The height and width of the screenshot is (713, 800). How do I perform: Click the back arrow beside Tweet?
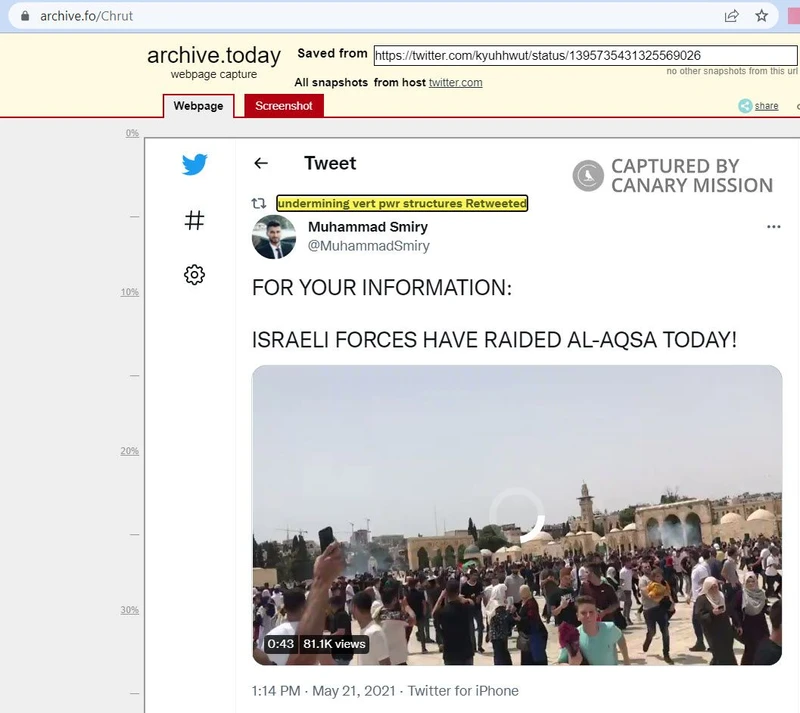(261, 164)
